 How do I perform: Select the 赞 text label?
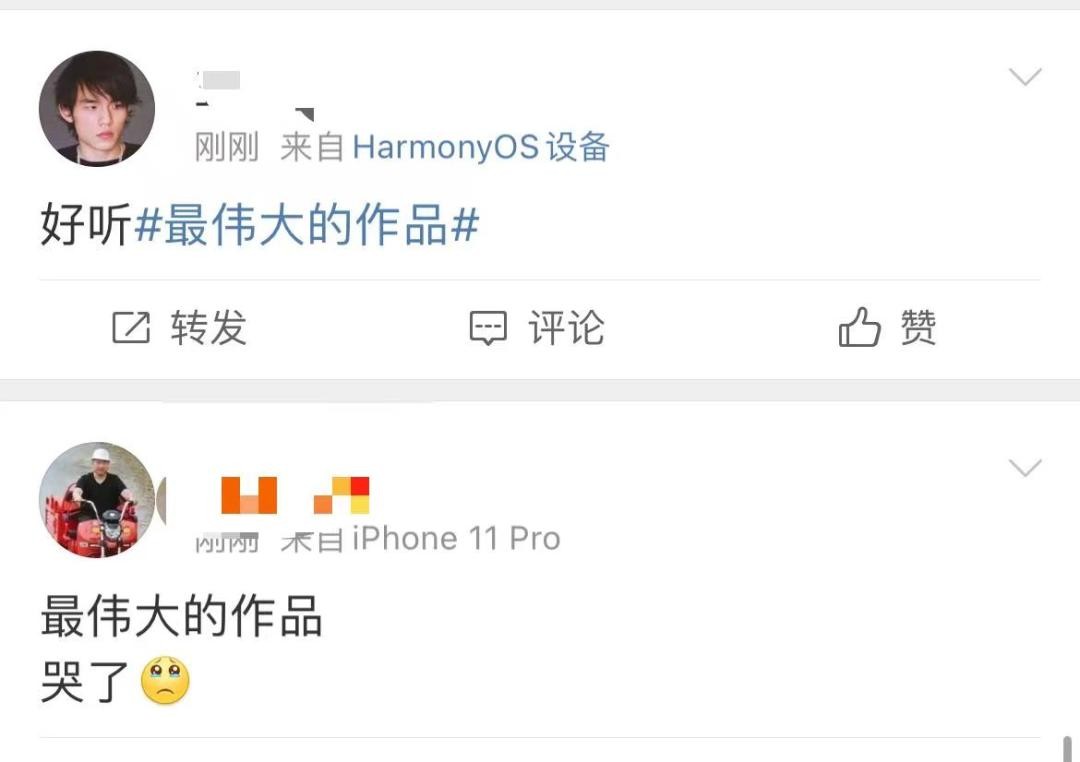tap(918, 327)
